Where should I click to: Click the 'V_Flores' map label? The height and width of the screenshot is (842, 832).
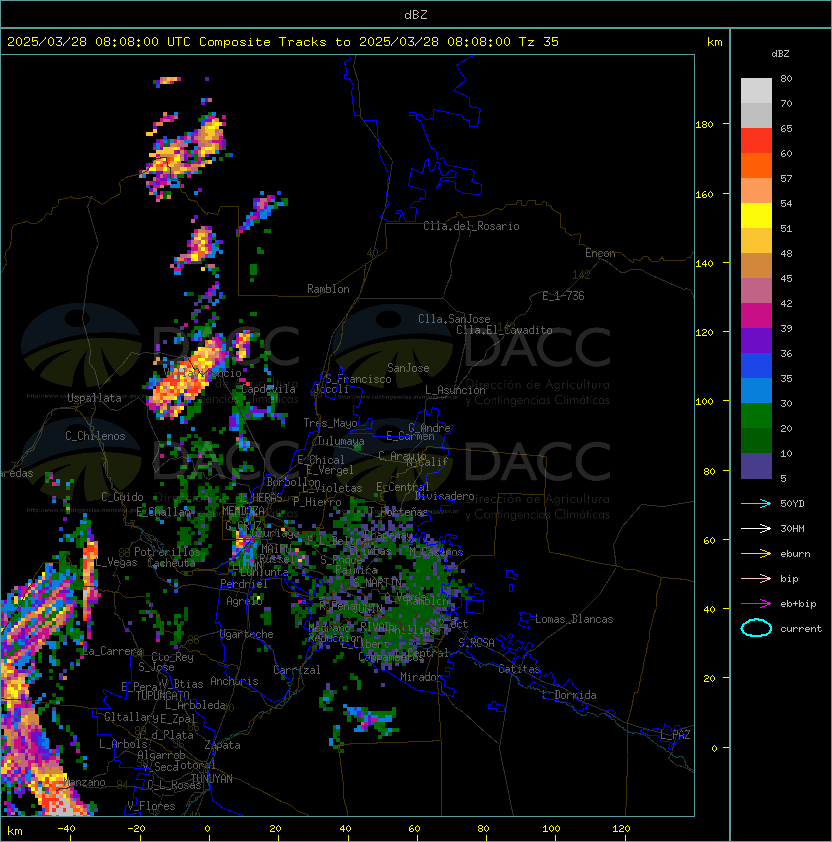click(x=151, y=806)
